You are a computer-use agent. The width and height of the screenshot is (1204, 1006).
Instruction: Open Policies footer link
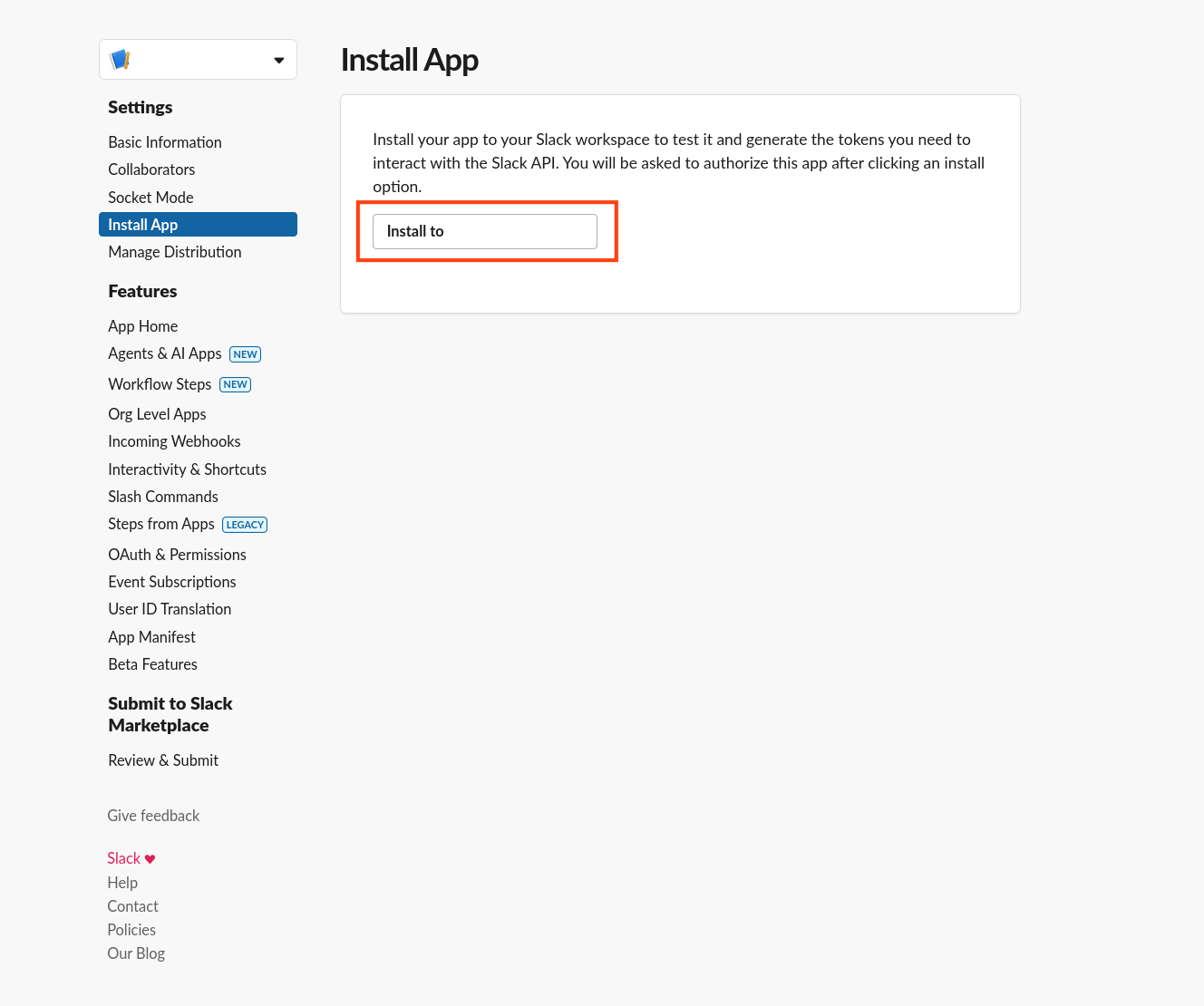click(x=131, y=930)
